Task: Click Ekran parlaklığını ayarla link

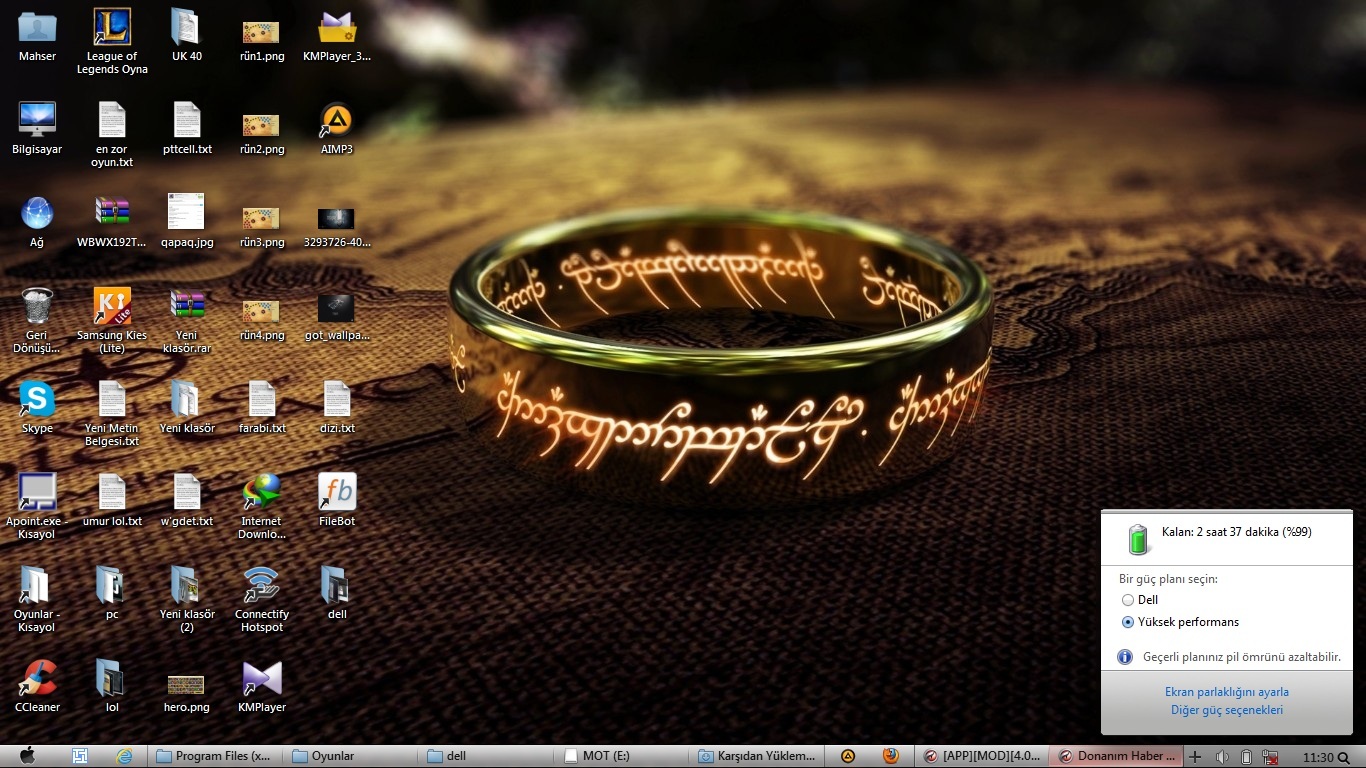Action: pos(1227,692)
